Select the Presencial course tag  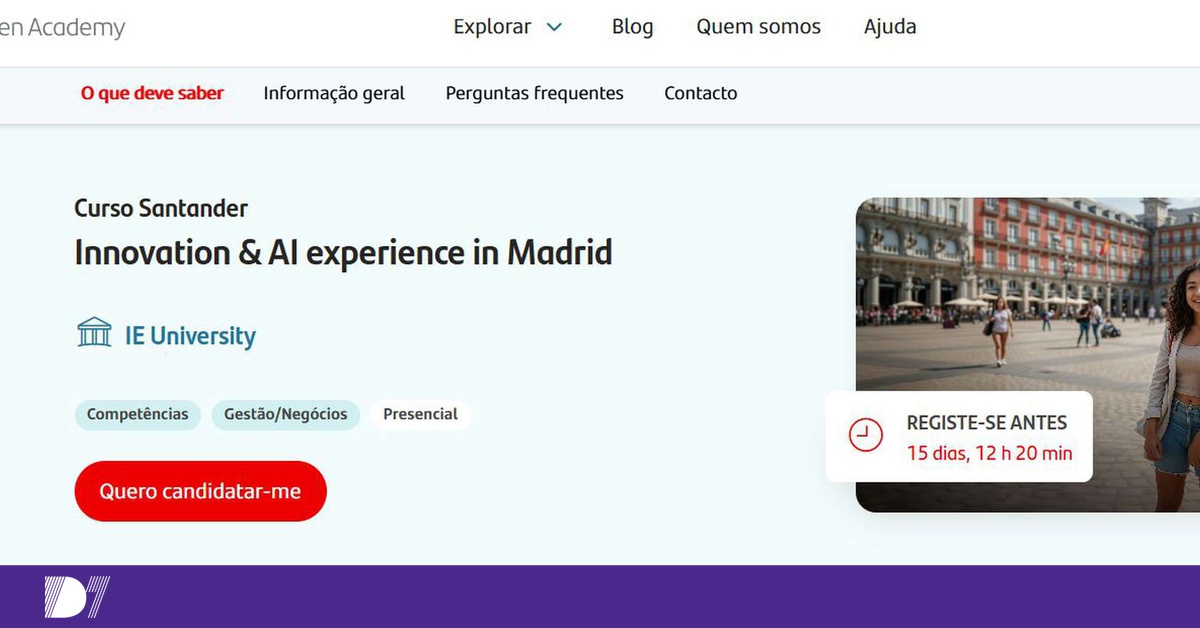point(420,413)
